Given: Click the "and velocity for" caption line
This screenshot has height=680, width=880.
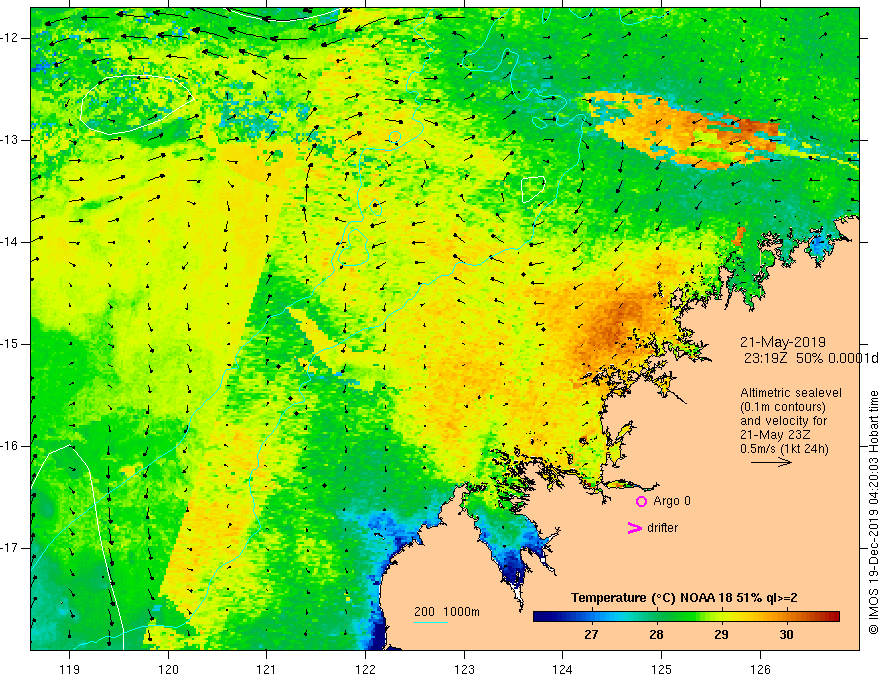Looking at the screenshot, I should click(x=784, y=421).
